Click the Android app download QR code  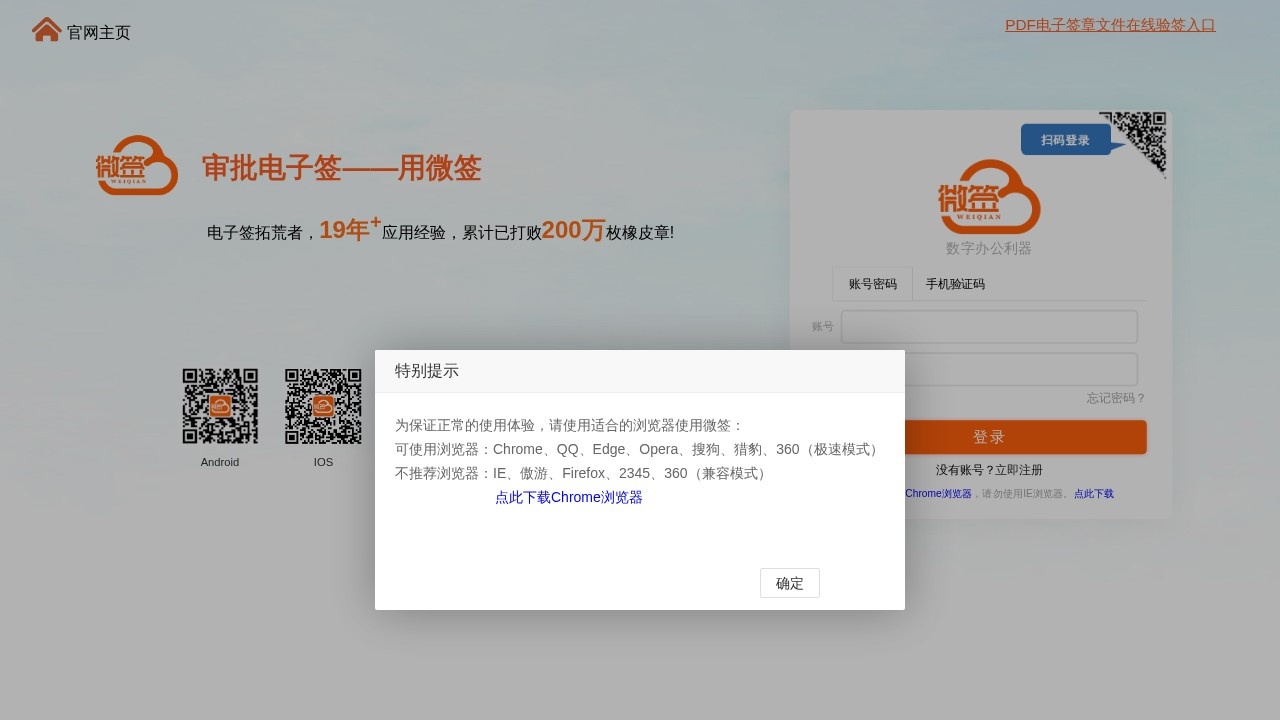pyautogui.click(x=220, y=405)
